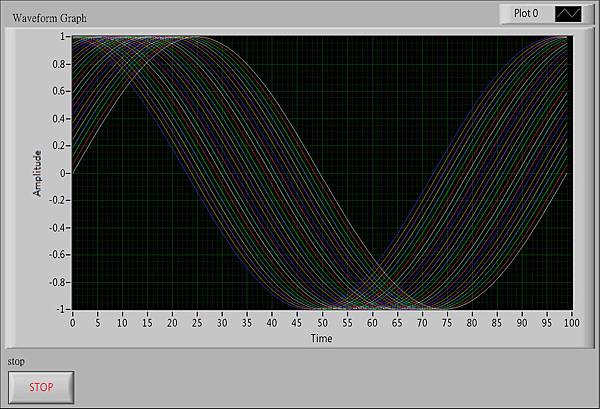Click the Waveform Graph title label
The image size is (600, 409).
tap(49, 17)
